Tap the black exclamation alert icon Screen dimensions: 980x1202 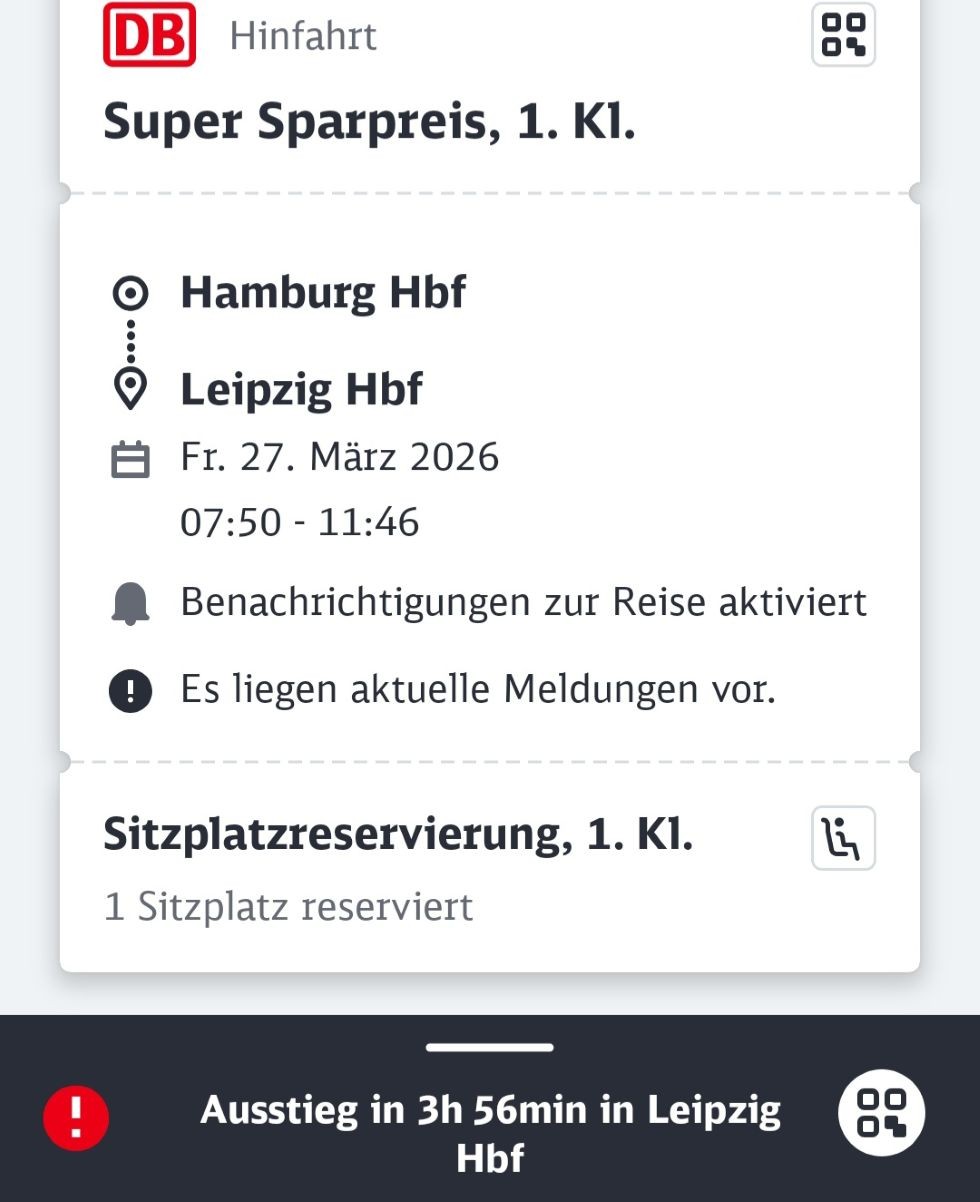click(130, 690)
